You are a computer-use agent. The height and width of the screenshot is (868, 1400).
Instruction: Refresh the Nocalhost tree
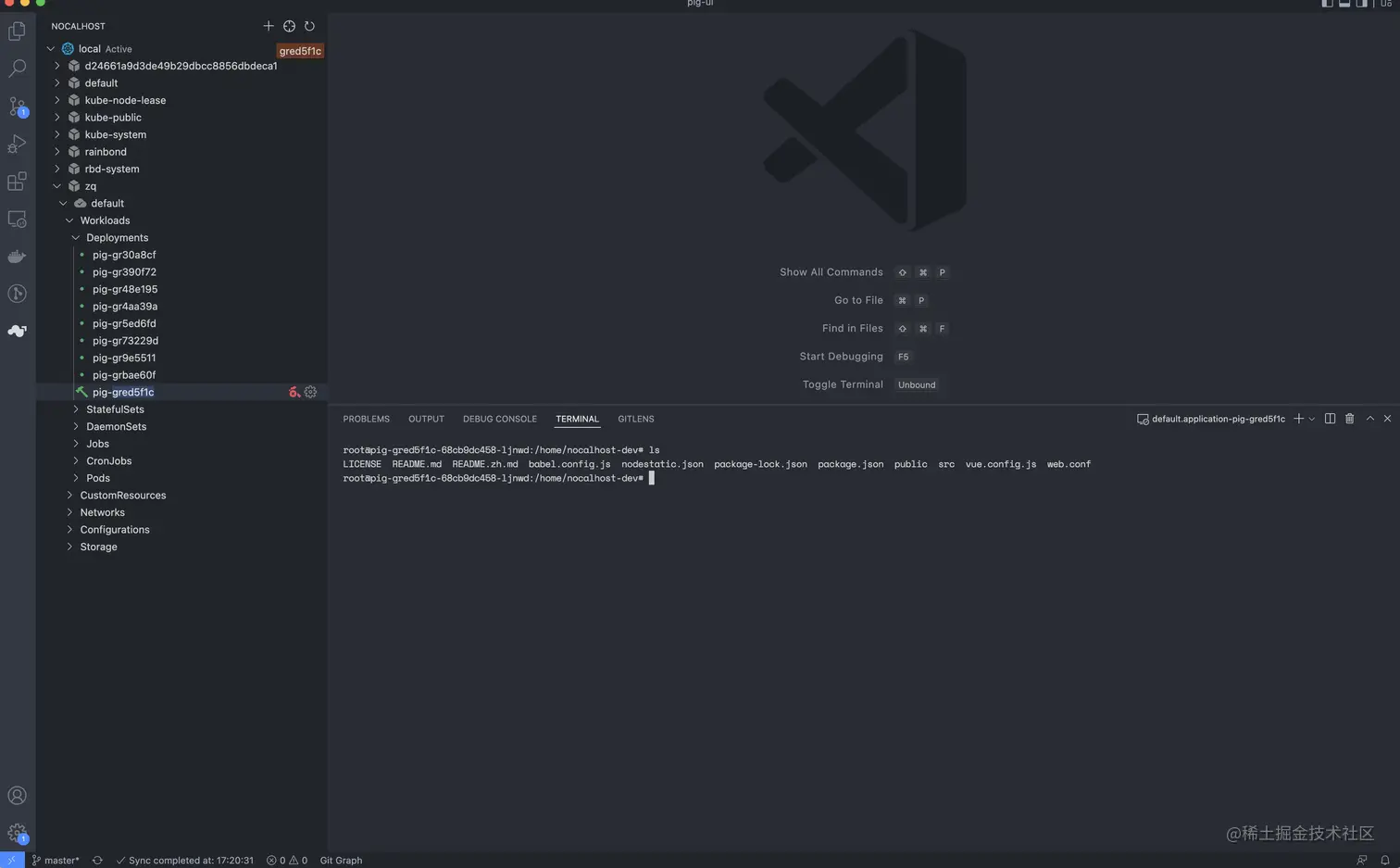coord(309,26)
